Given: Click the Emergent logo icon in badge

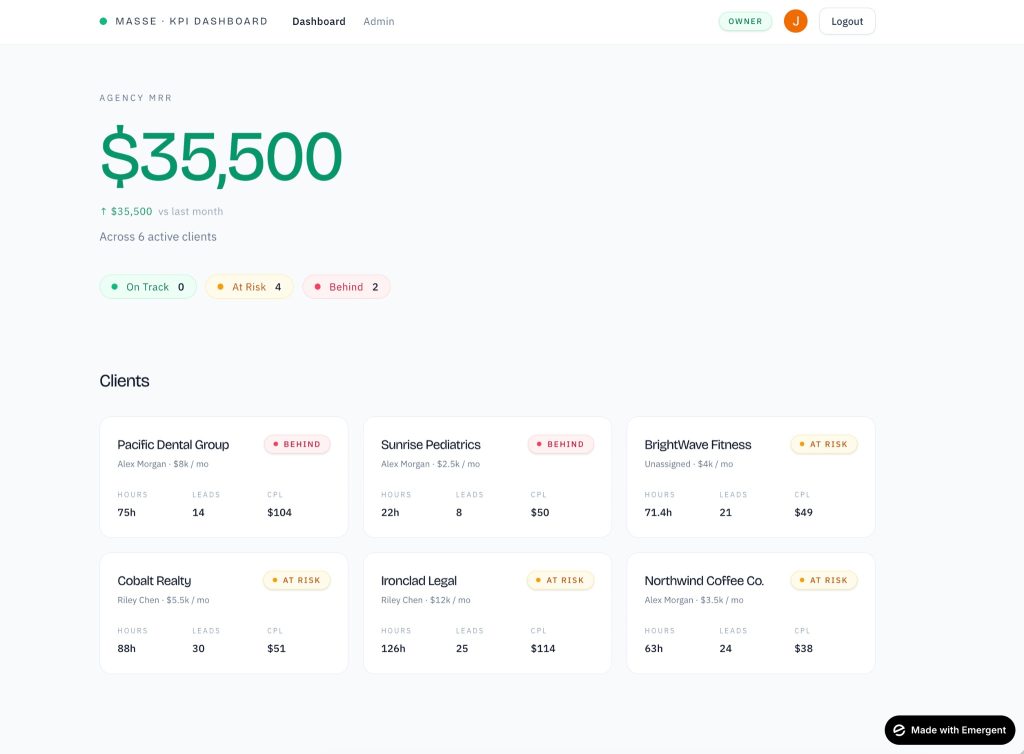Looking at the screenshot, I should point(899,730).
